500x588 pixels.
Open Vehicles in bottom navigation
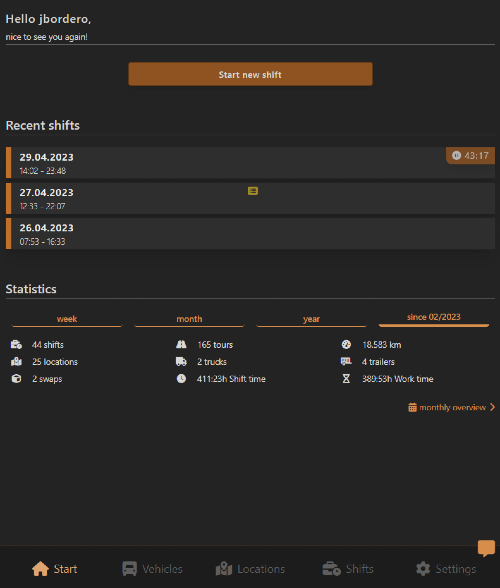pyautogui.click(x=152, y=569)
